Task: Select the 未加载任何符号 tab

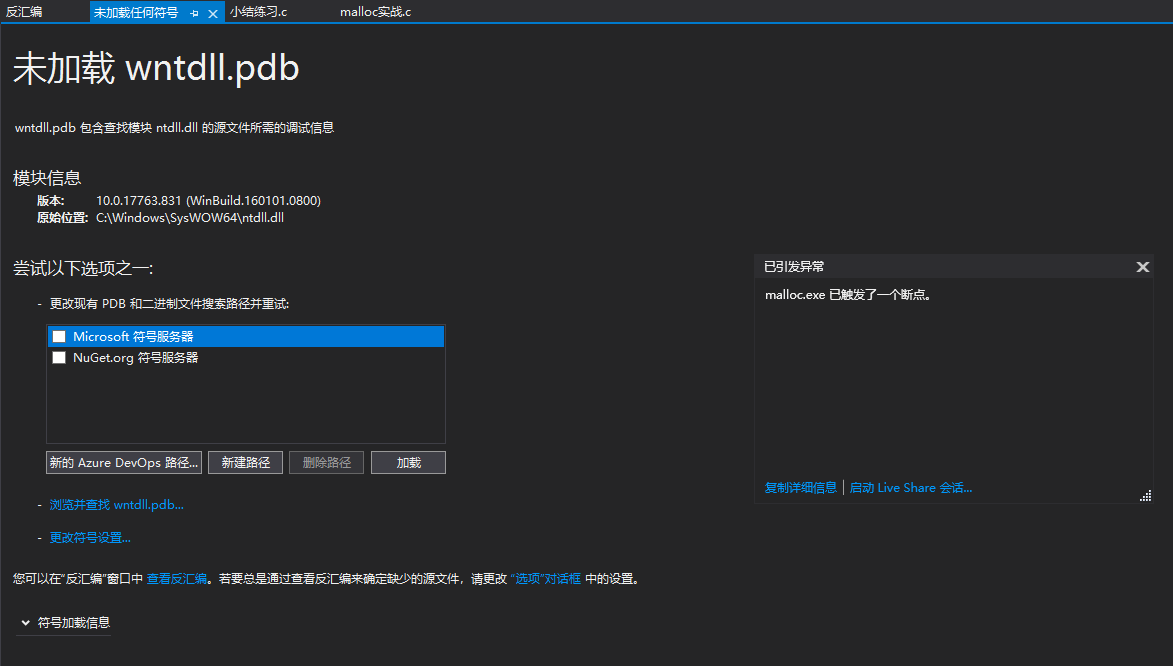Action: 136,13
